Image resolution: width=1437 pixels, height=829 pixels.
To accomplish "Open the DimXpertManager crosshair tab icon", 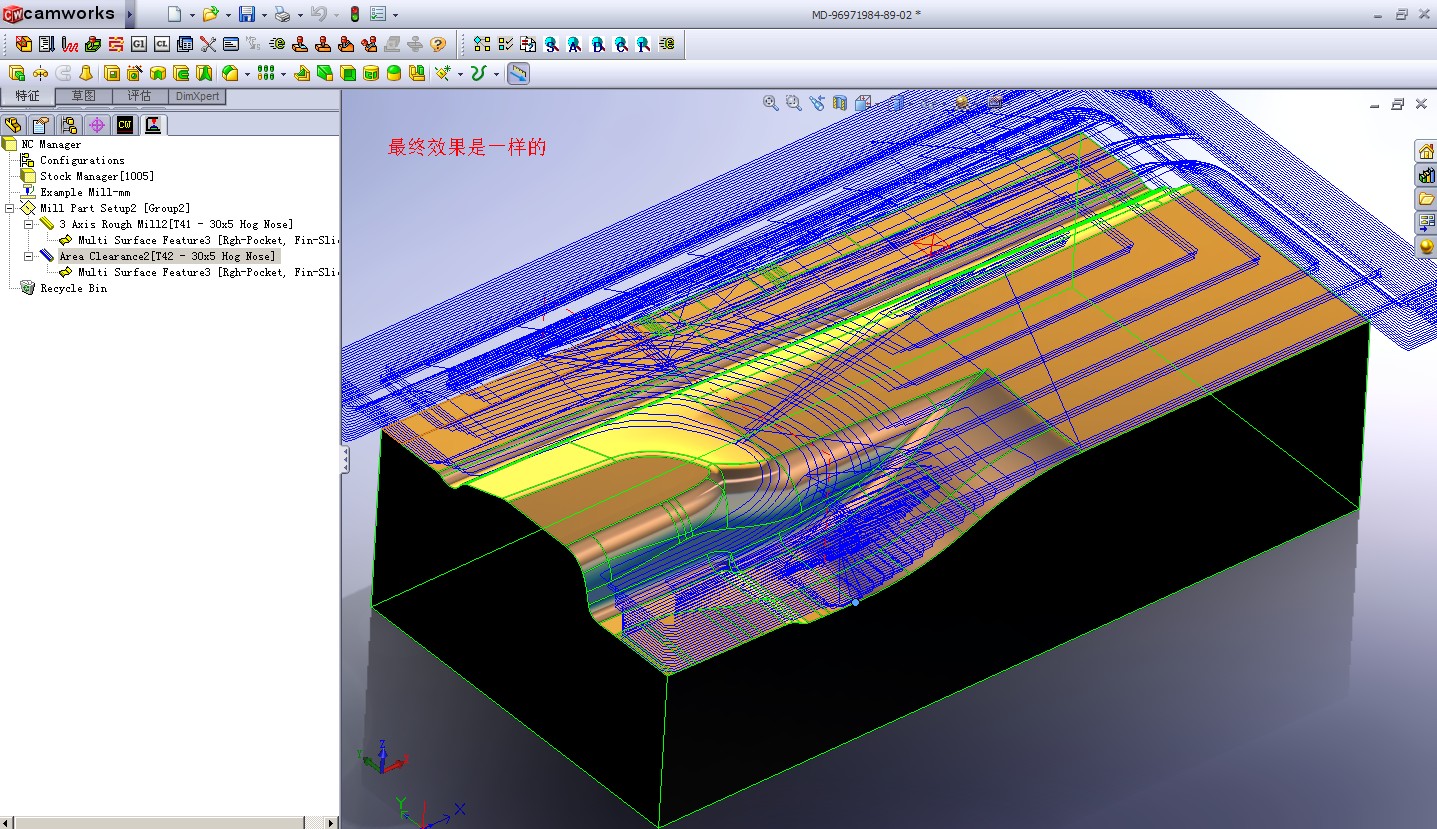I will pyautogui.click(x=97, y=125).
